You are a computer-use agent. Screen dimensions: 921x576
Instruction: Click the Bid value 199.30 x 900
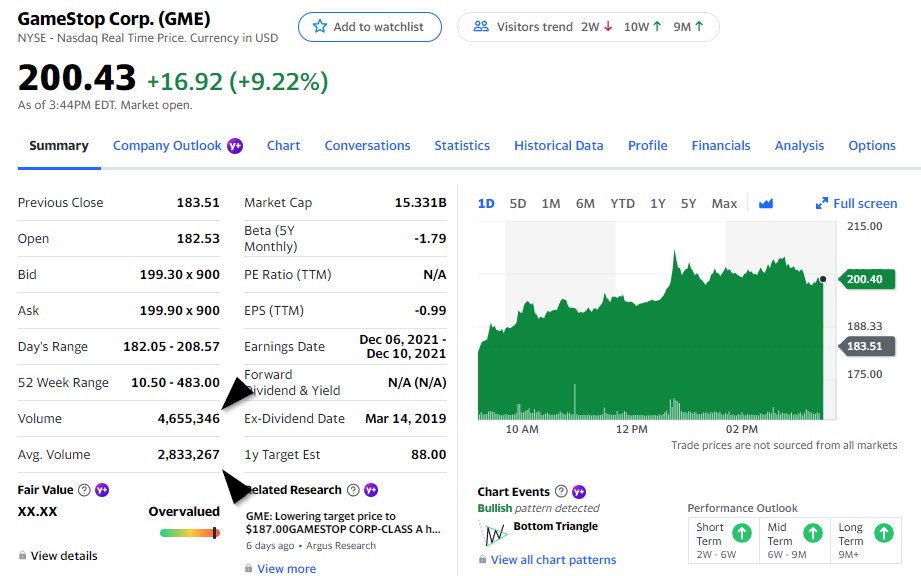(180, 275)
